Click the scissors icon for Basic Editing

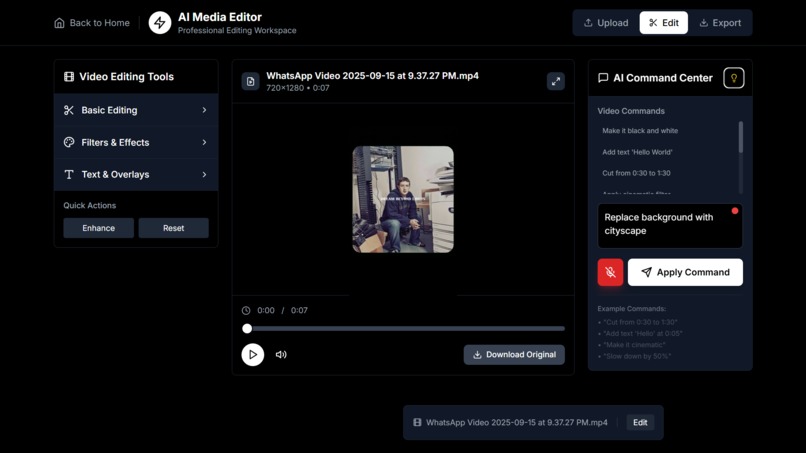(69, 110)
